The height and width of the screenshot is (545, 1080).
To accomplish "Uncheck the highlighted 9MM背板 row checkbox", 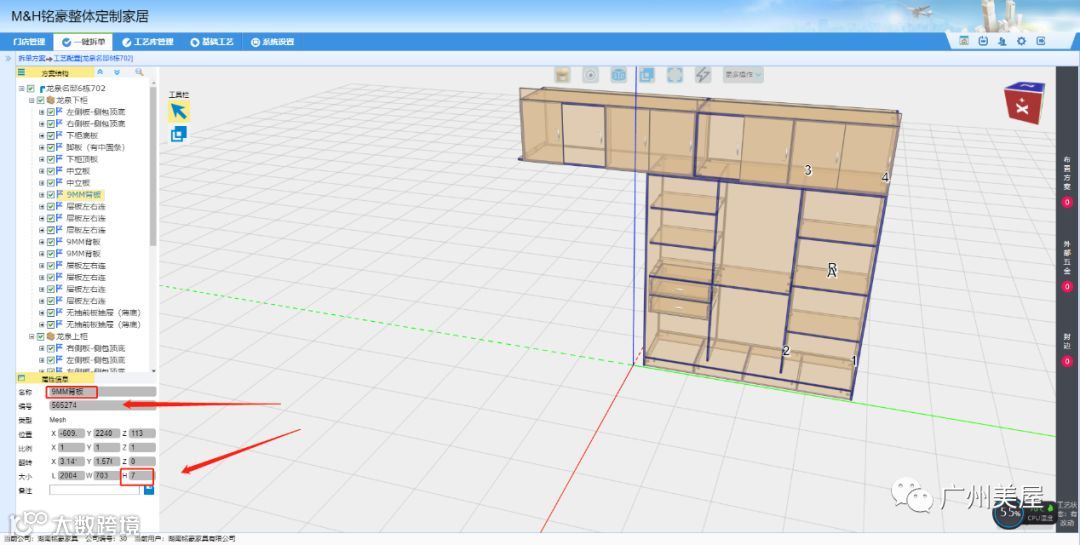I will (x=51, y=195).
